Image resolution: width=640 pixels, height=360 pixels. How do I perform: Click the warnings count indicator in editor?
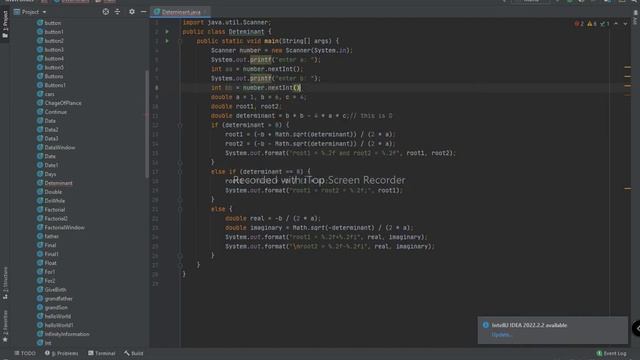pos(592,24)
